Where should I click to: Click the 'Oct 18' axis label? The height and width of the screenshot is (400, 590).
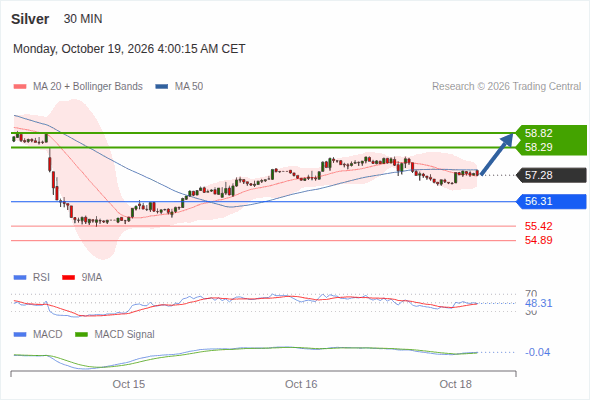click(455, 384)
